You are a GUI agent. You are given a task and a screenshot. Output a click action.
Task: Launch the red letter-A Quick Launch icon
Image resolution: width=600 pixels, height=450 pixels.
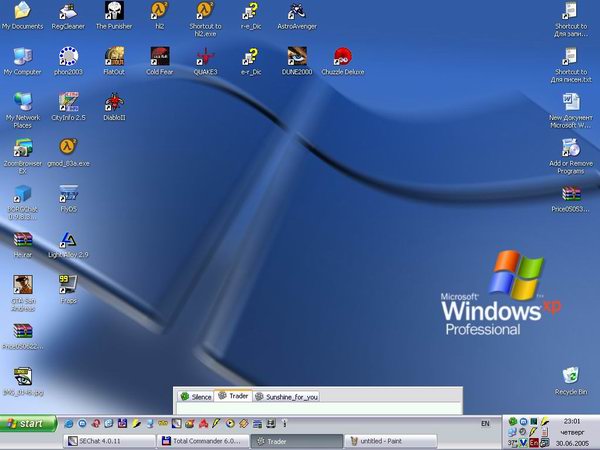coord(203,424)
